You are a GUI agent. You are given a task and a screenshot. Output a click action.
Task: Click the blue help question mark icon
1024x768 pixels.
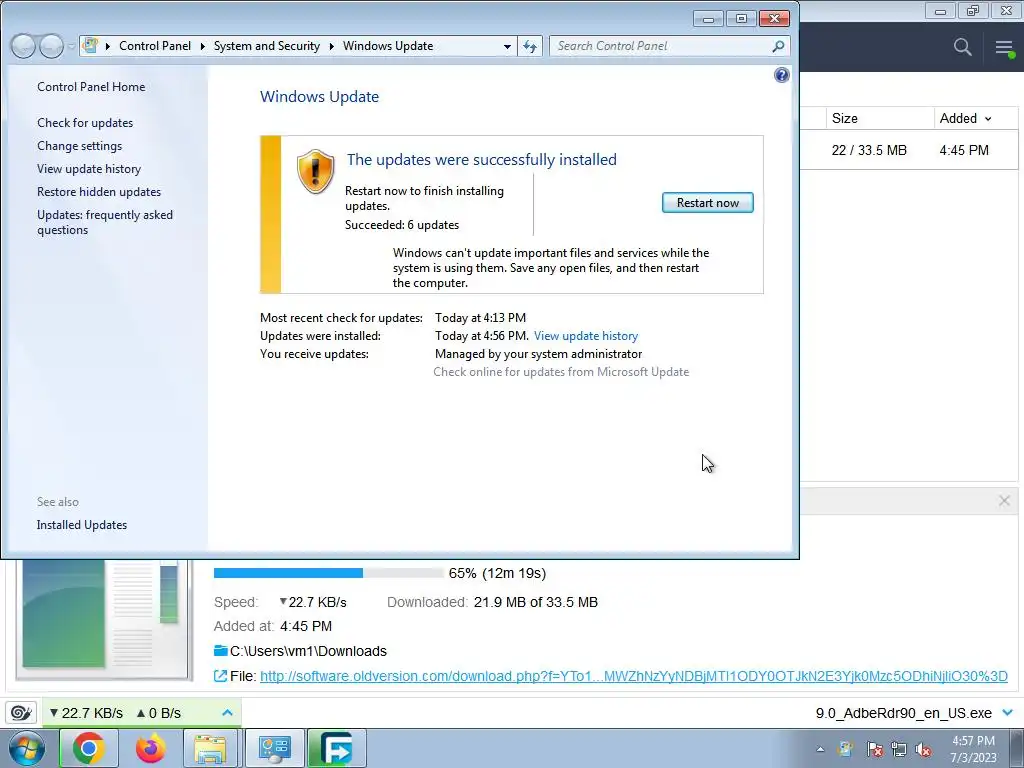(781, 75)
